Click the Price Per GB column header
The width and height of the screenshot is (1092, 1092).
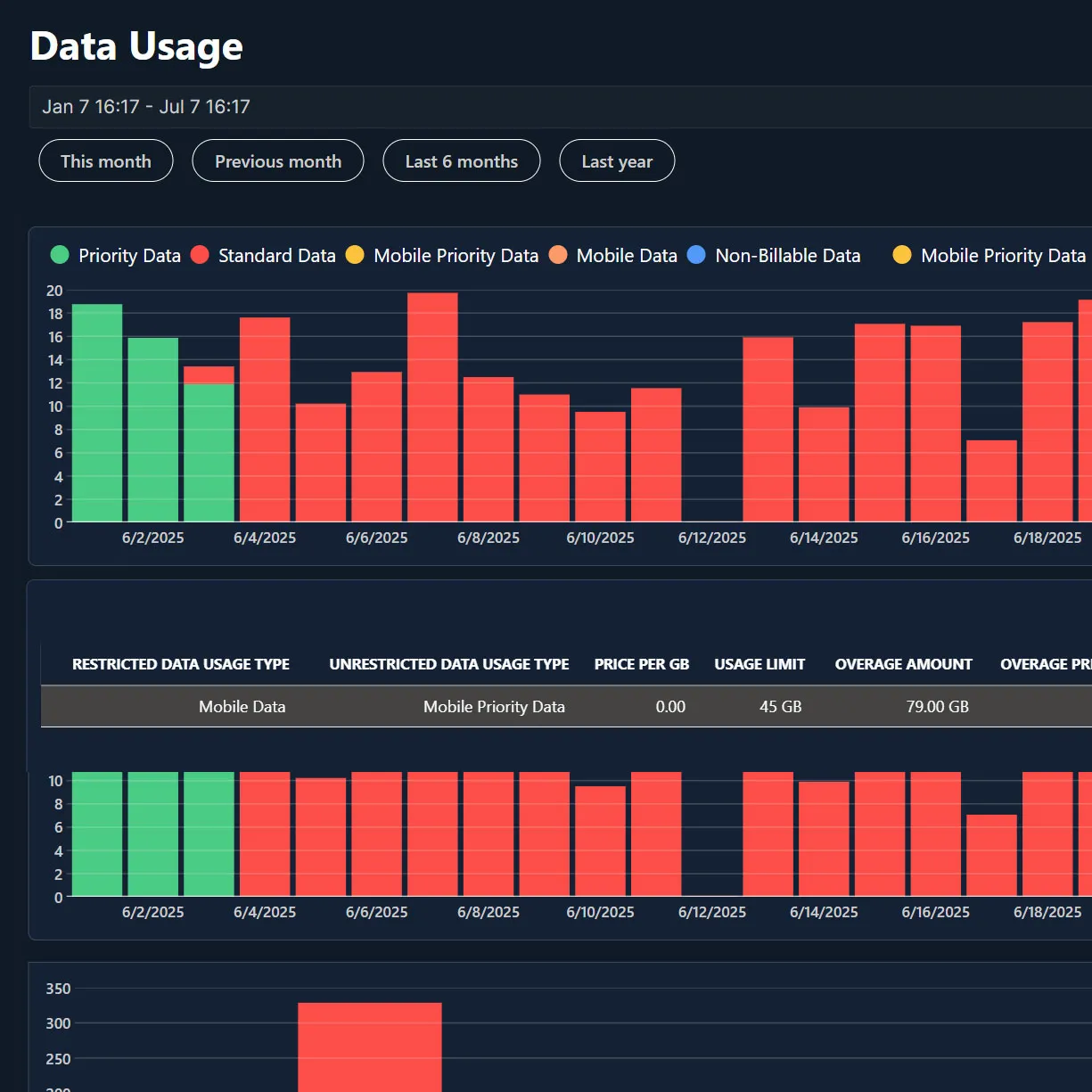(642, 664)
